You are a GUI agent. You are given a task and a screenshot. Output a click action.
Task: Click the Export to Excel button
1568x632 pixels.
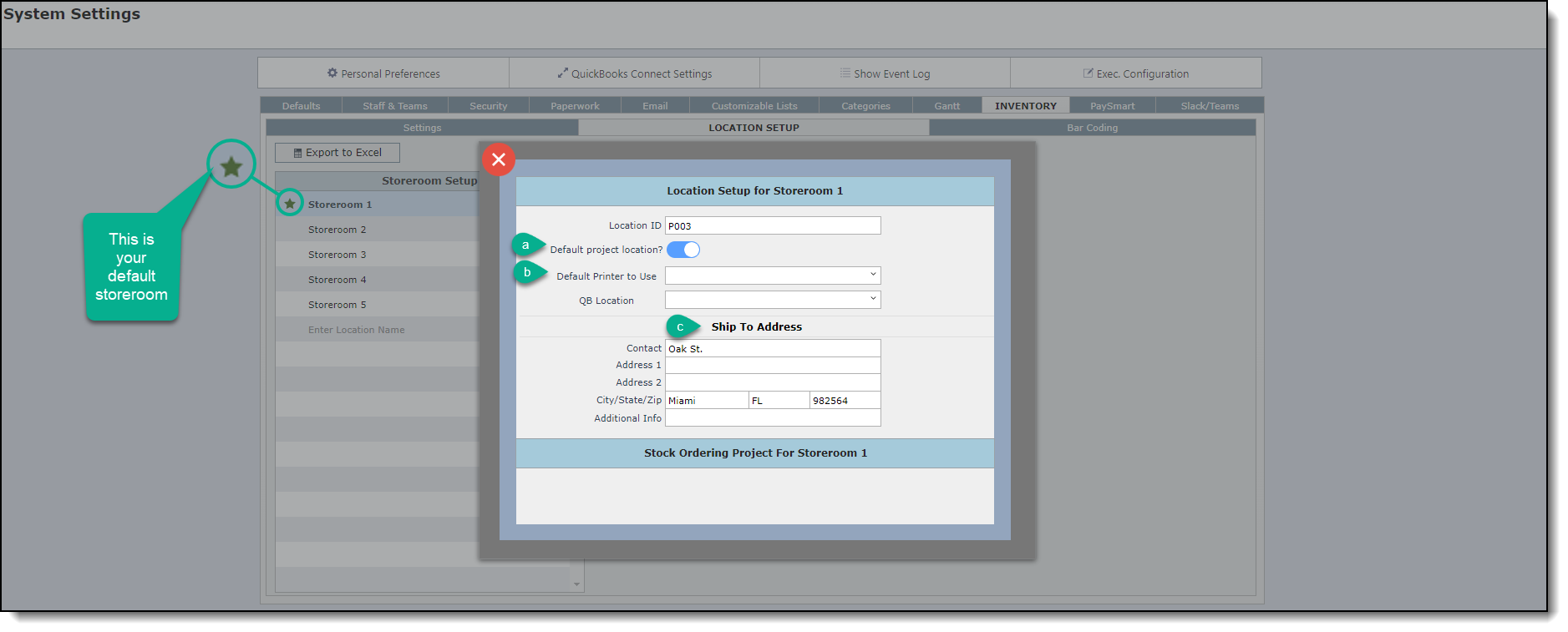(337, 153)
